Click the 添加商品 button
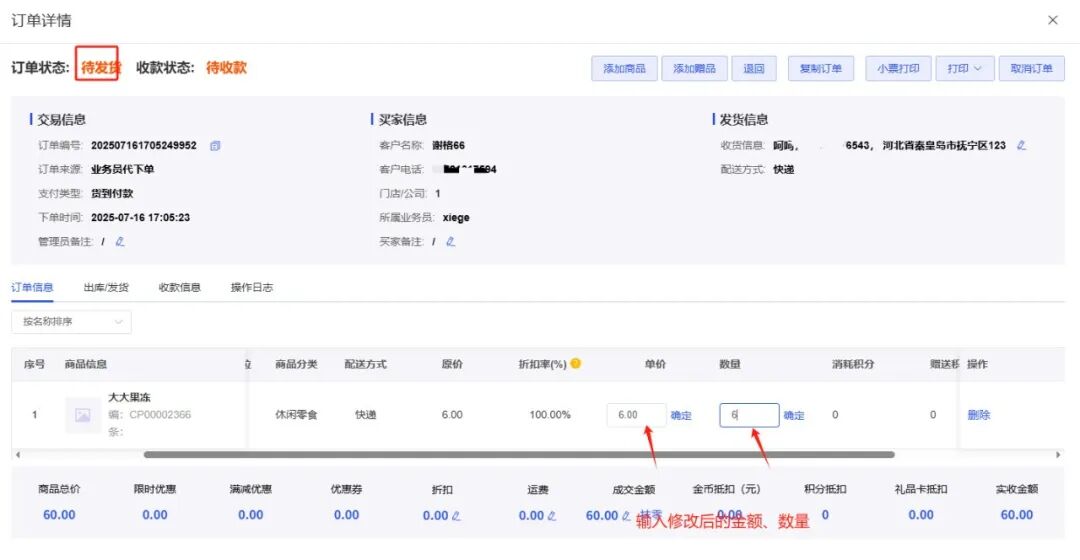This screenshot has width=1080, height=560. pyautogui.click(x=624, y=68)
